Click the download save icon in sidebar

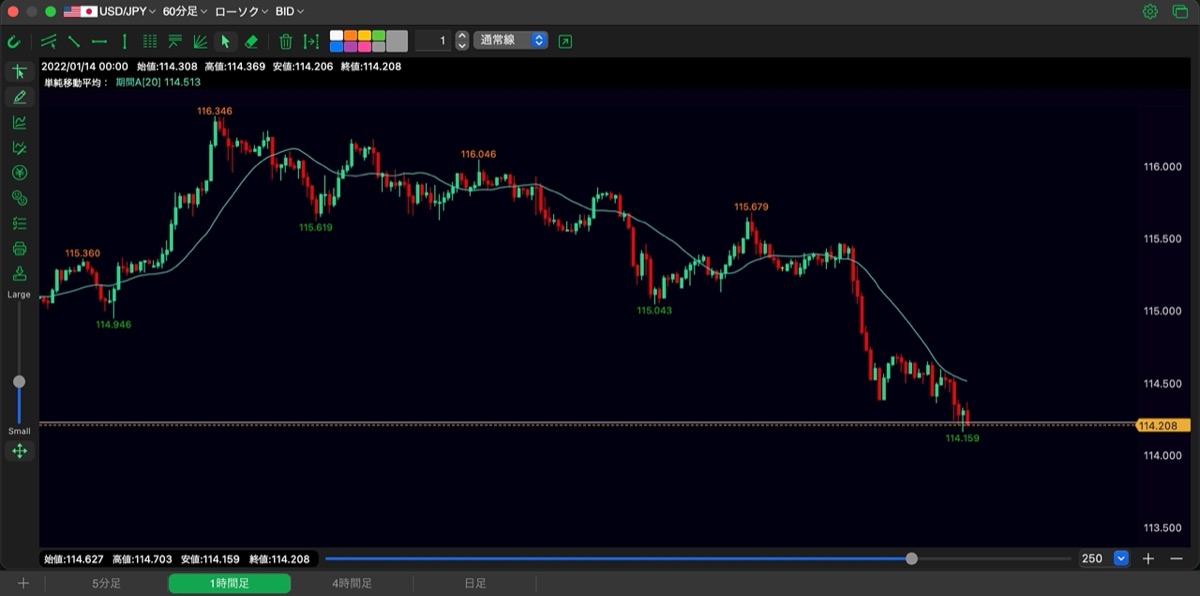pos(19,274)
